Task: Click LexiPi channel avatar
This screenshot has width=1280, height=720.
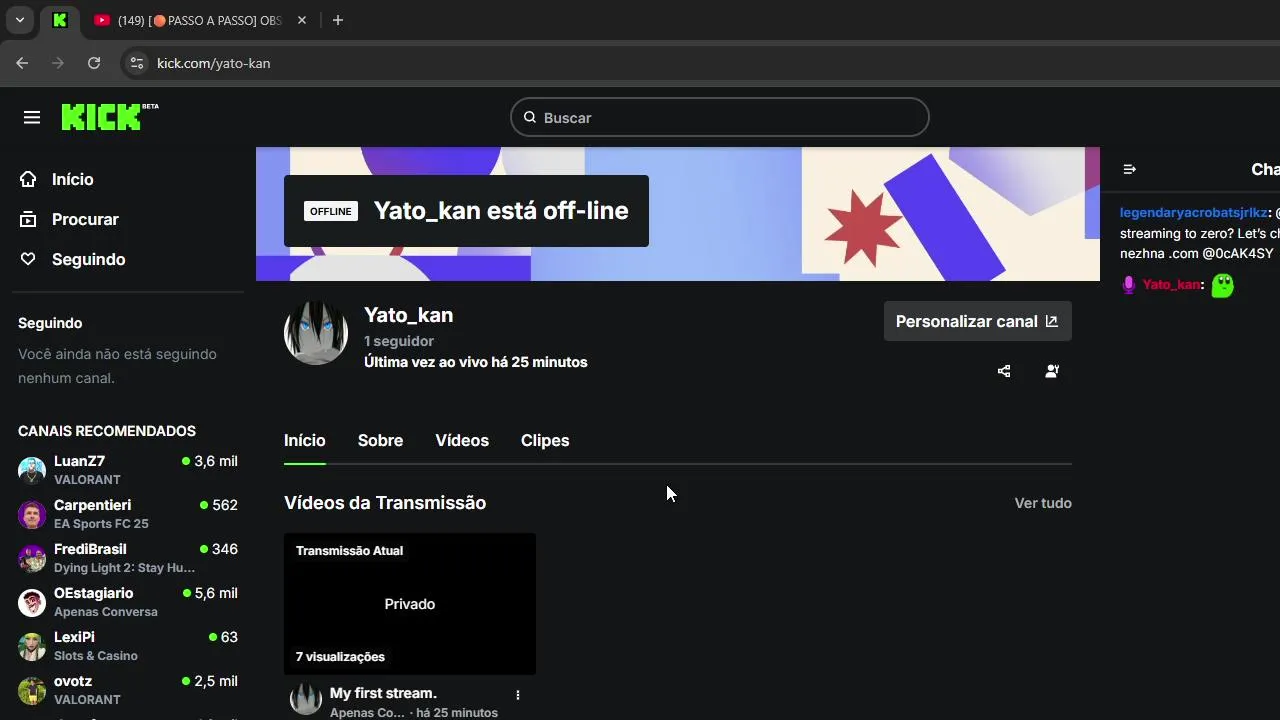Action: (x=32, y=646)
